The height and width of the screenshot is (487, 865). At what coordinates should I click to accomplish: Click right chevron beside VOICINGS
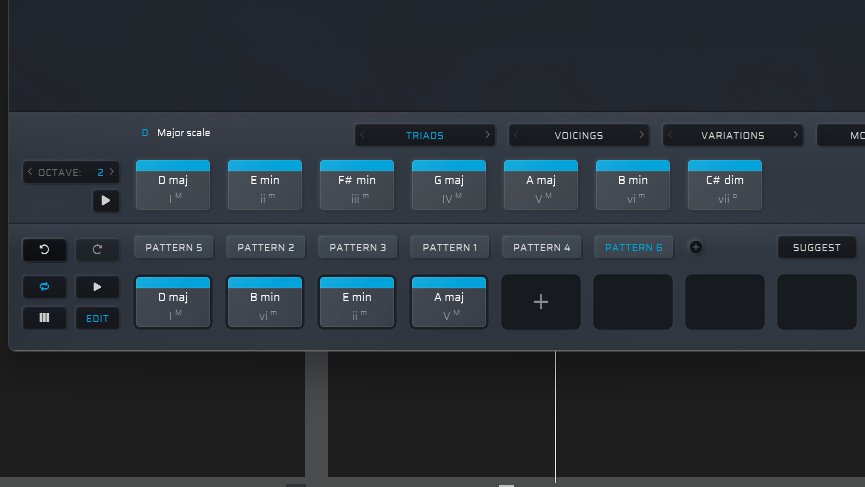click(x=641, y=135)
